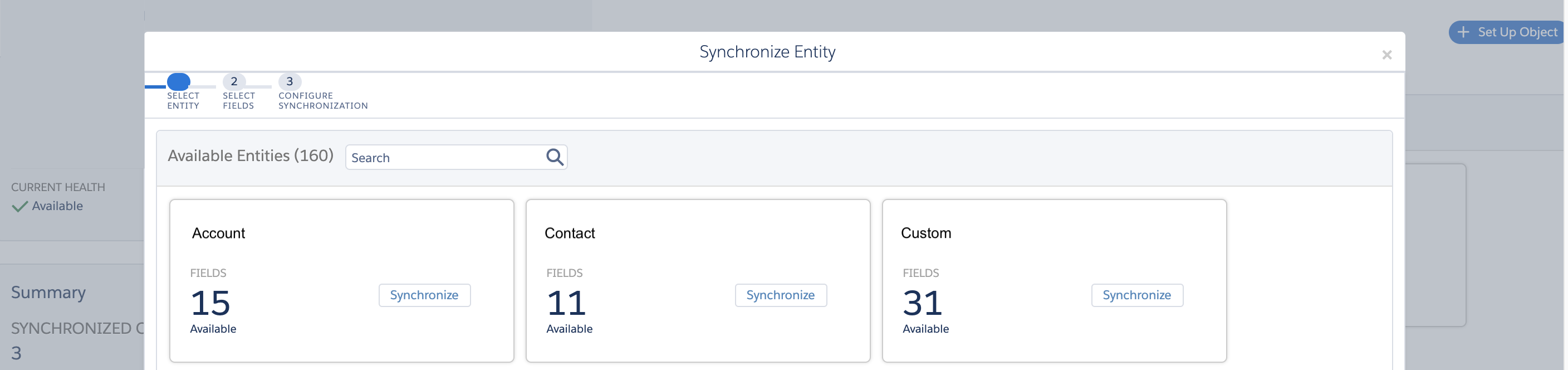The width and height of the screenshot is (1568, 370).
Task: Click the Contact 11 available fields count
Action: (567, 303)
